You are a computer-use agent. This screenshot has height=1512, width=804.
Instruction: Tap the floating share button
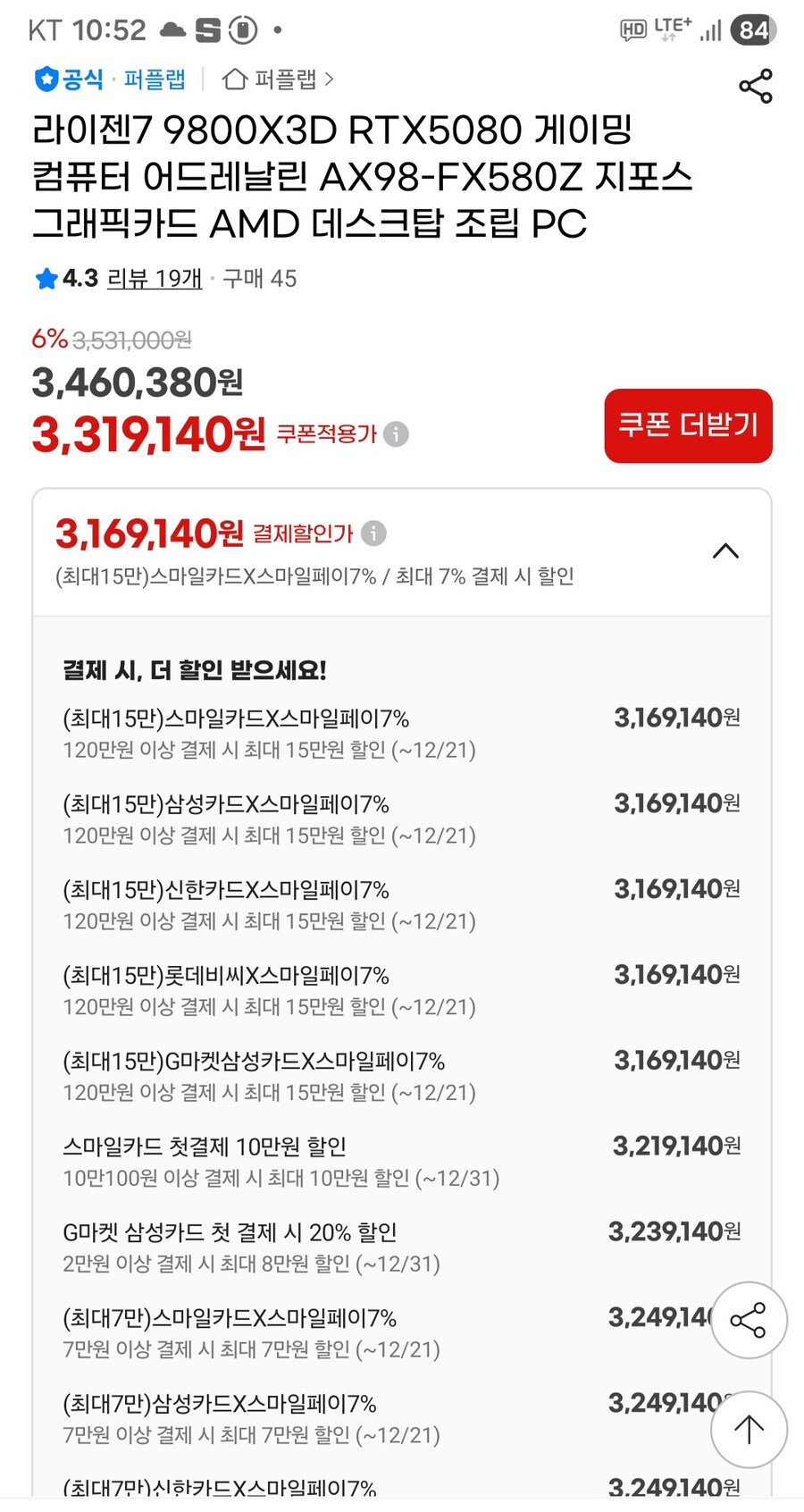coord(748,1320)
